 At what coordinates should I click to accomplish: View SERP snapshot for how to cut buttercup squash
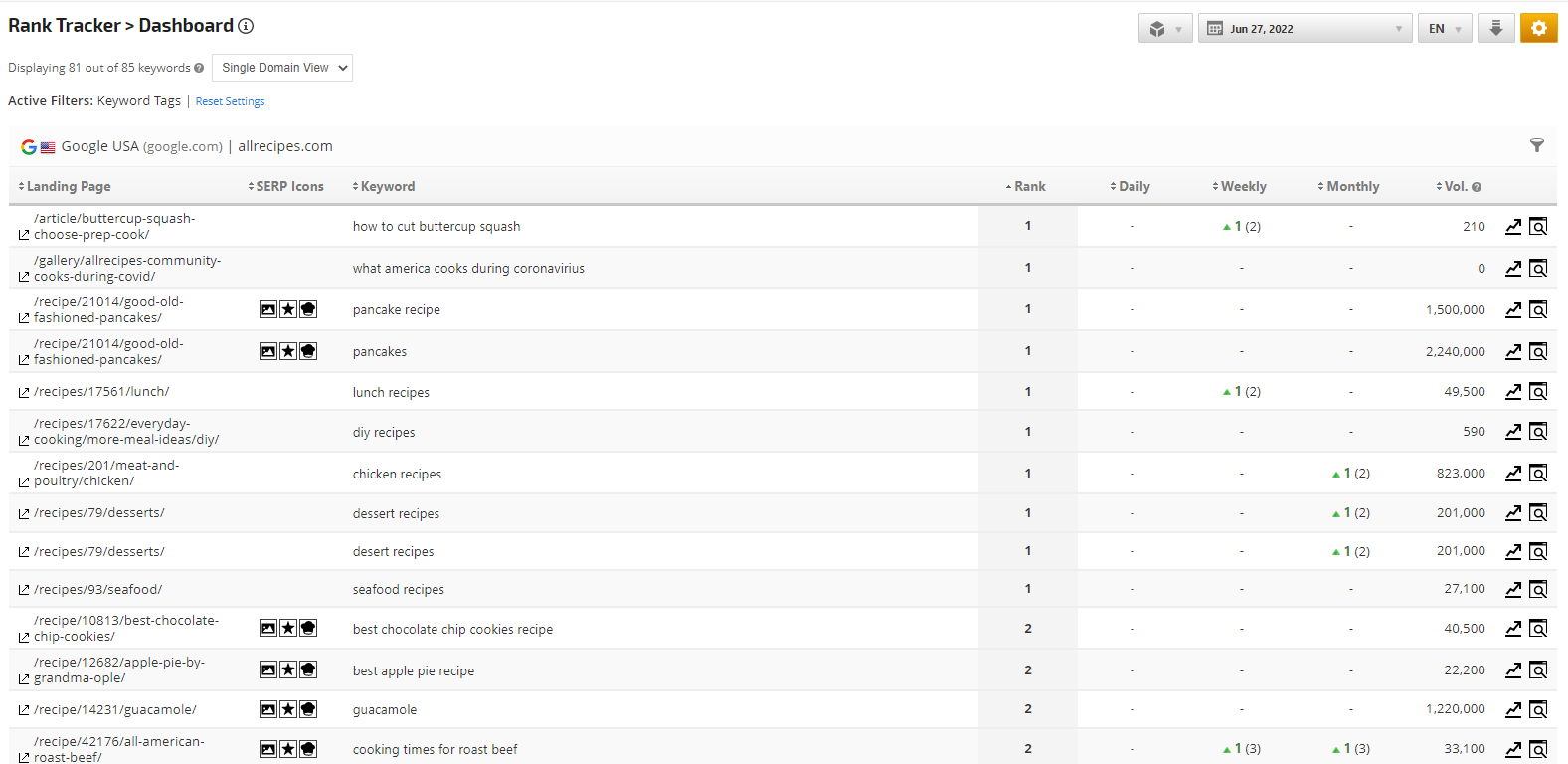coord(1537,227)
